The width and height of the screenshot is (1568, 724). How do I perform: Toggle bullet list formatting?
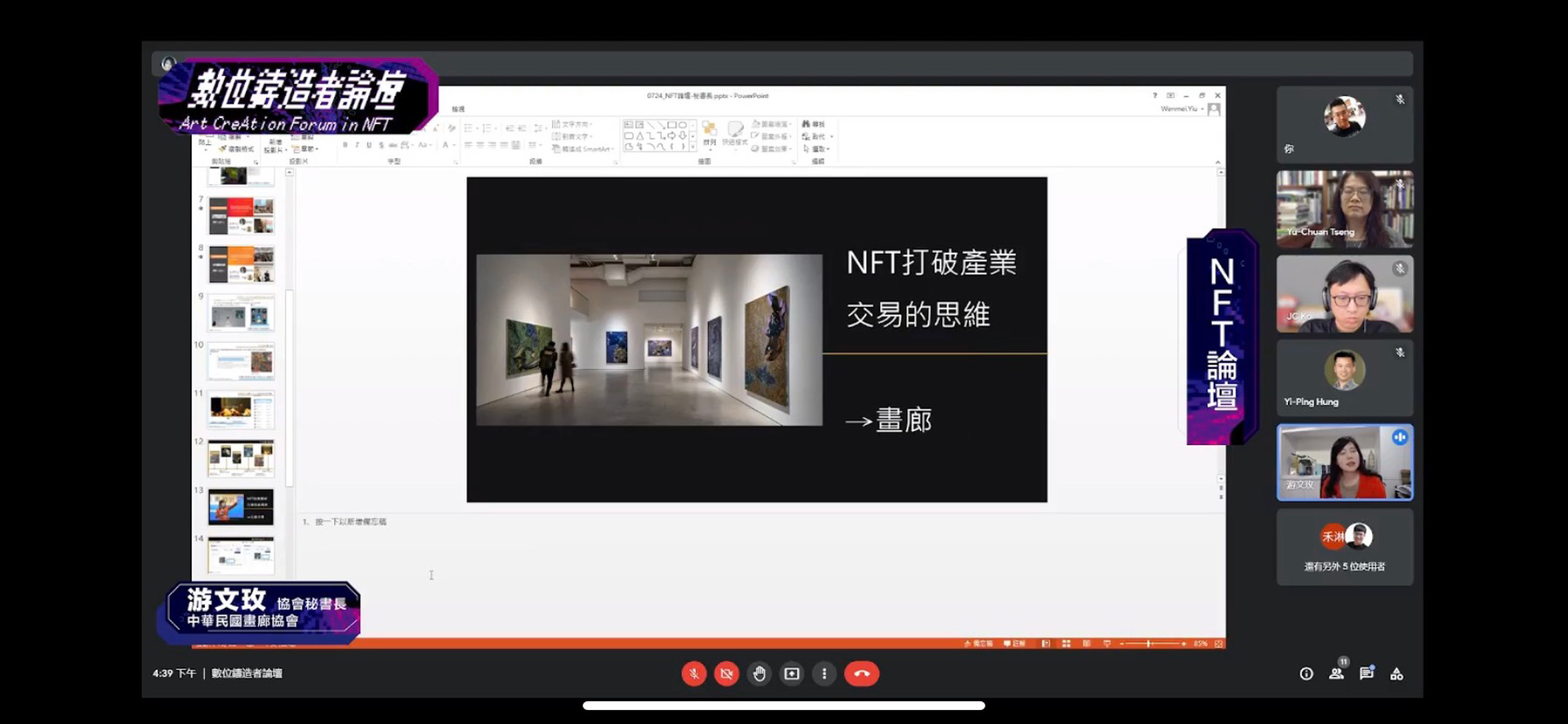tap(470, 128)
